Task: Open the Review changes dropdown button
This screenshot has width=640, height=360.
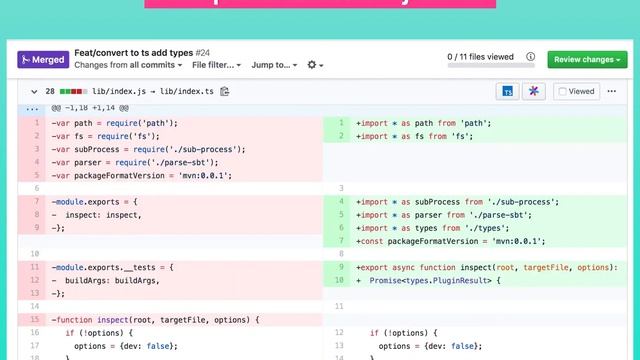Action: [x=587, y=60]
